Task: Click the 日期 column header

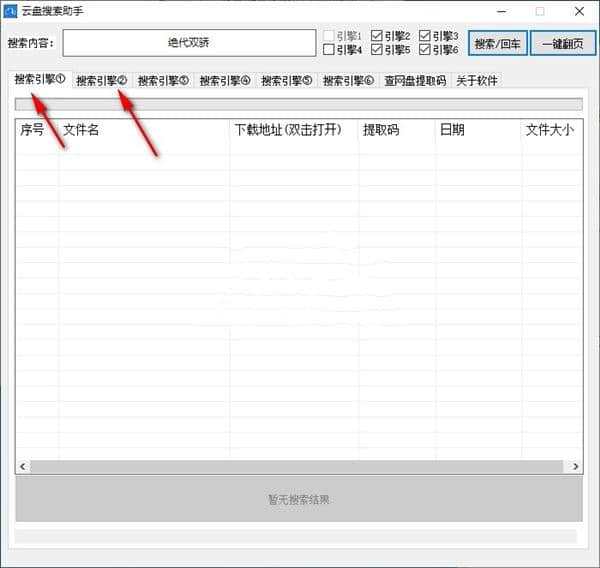Action: point(478,130)
